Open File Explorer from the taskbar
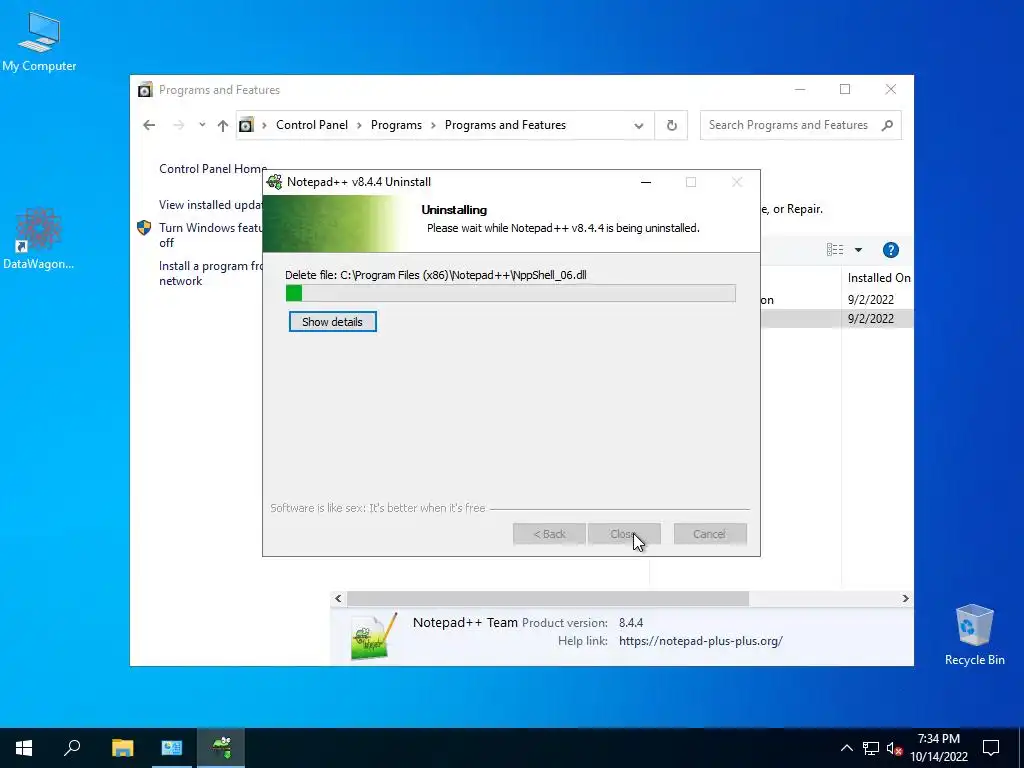 click(x=122, y=748)
